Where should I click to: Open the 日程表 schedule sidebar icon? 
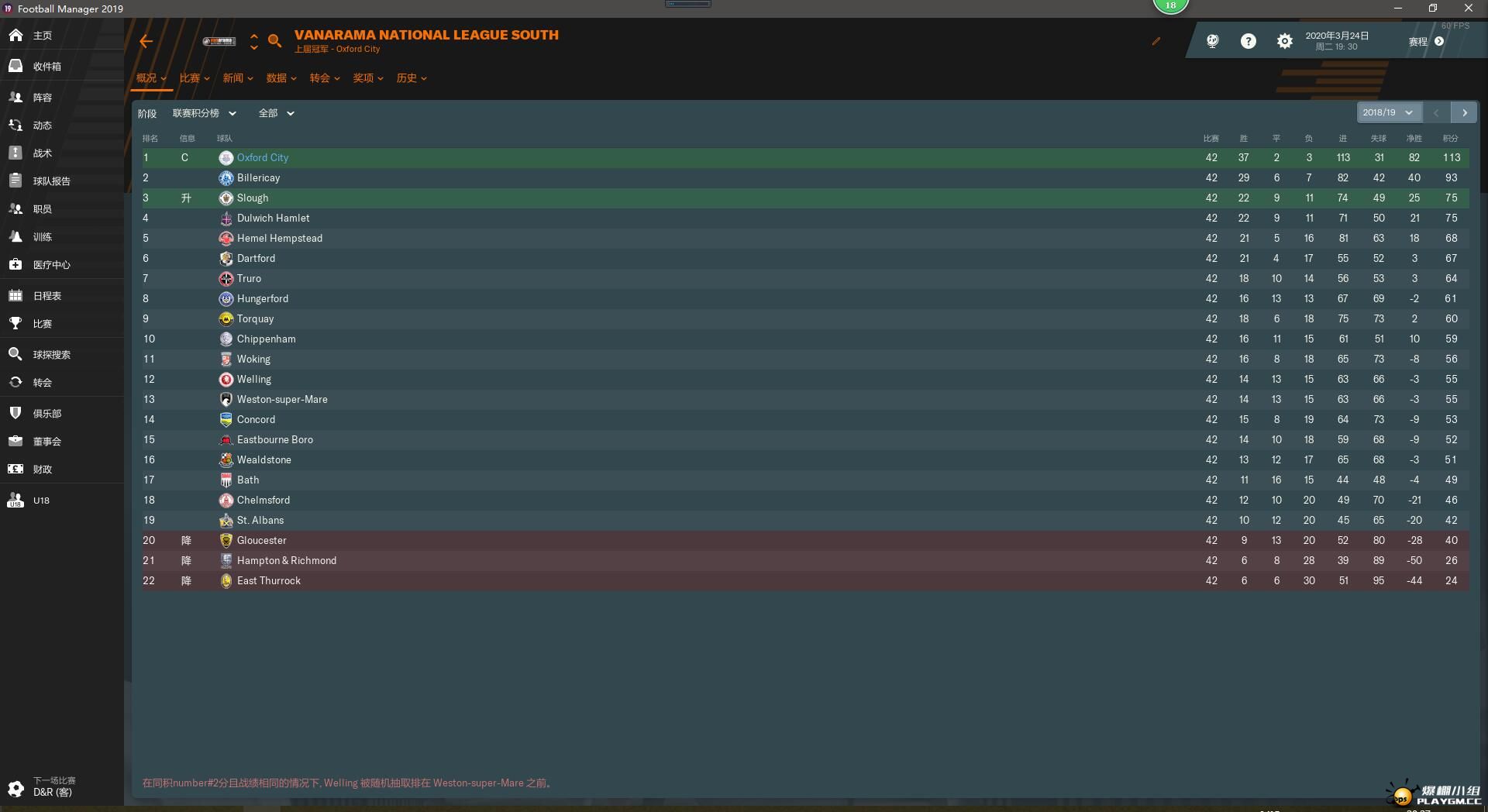pyautogui.click(x=15, y=296)
